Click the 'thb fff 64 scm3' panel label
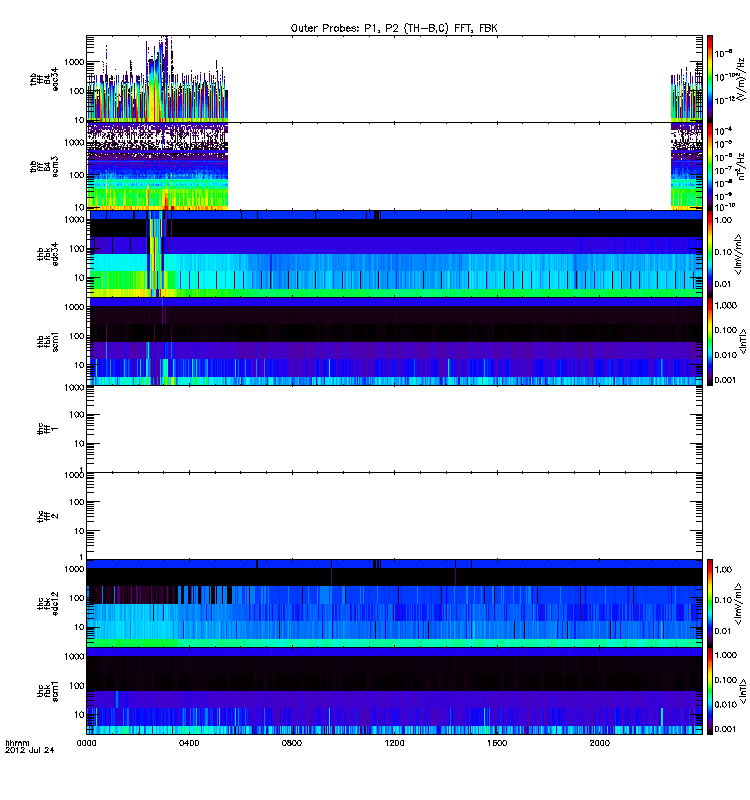Screen dimensions: 750x800 [44, 167]
